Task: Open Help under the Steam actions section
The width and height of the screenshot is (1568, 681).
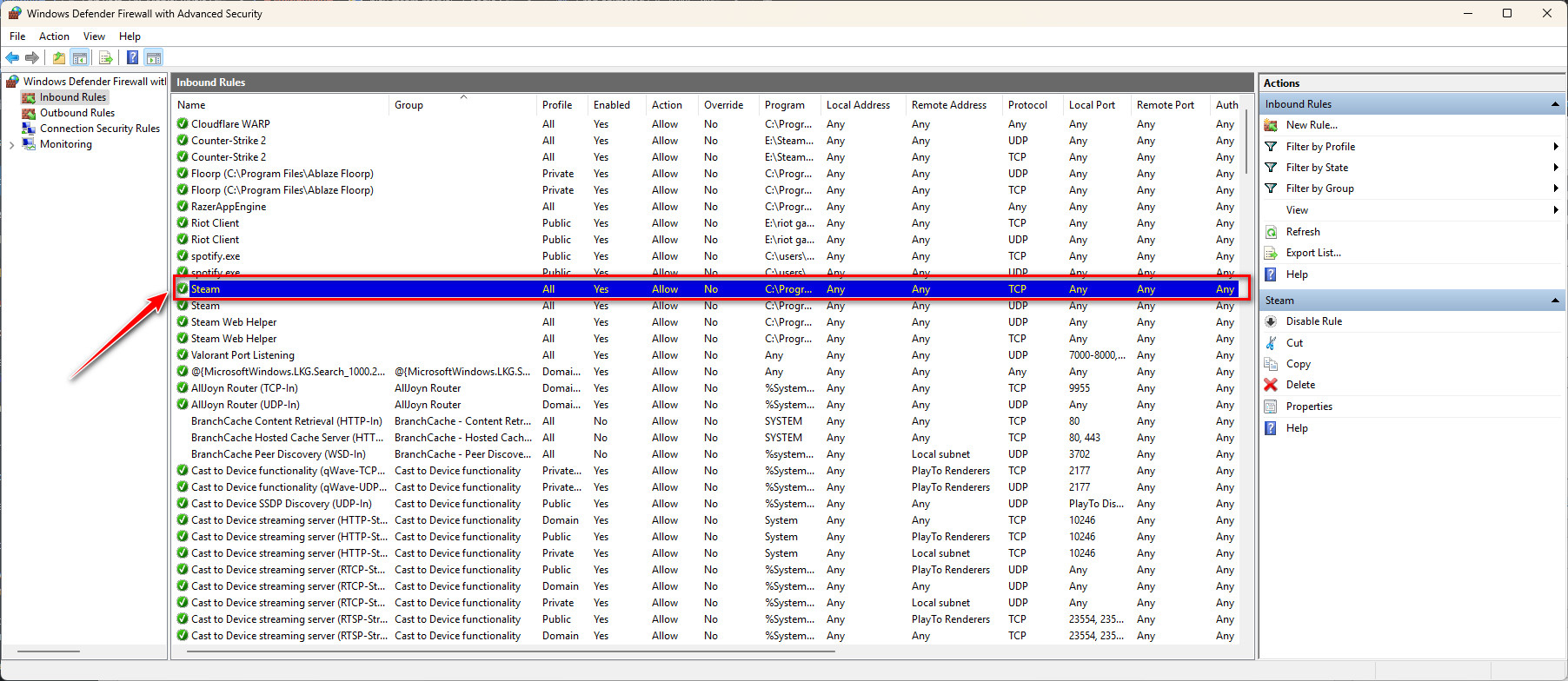Action: click(x=1297, y=428)
